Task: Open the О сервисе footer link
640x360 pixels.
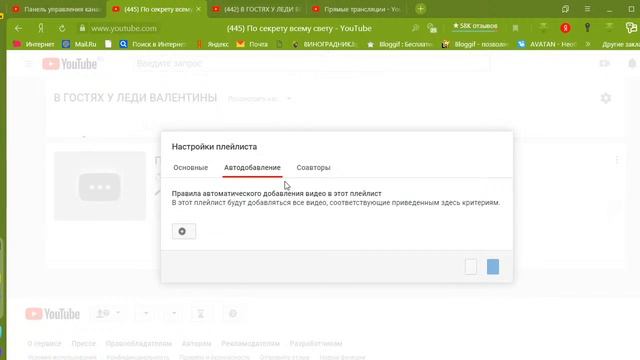Action: [x=44, y=344]
